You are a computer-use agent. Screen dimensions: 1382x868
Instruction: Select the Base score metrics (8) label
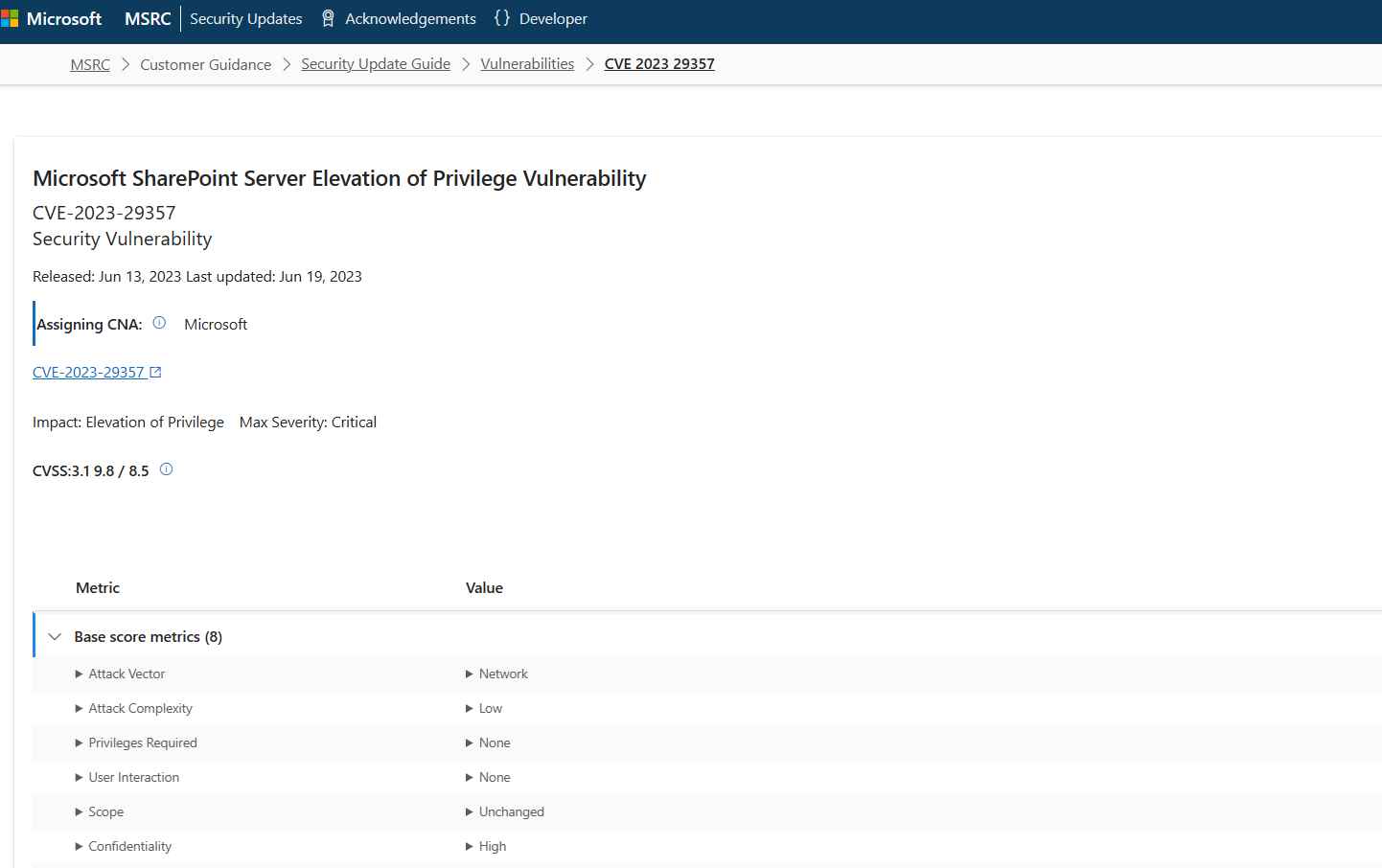point(149,636)
